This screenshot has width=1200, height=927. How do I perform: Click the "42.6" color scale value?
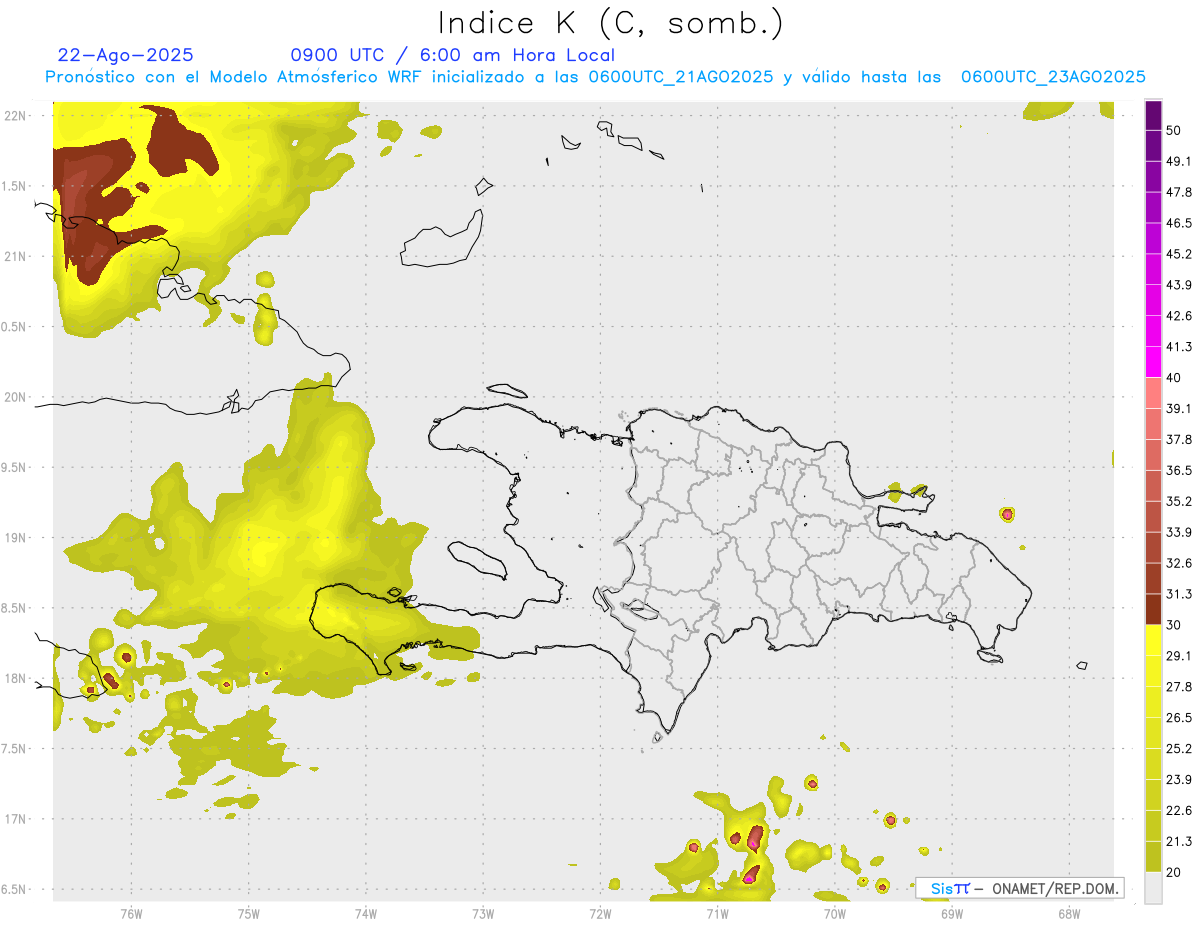[1179, 316]
